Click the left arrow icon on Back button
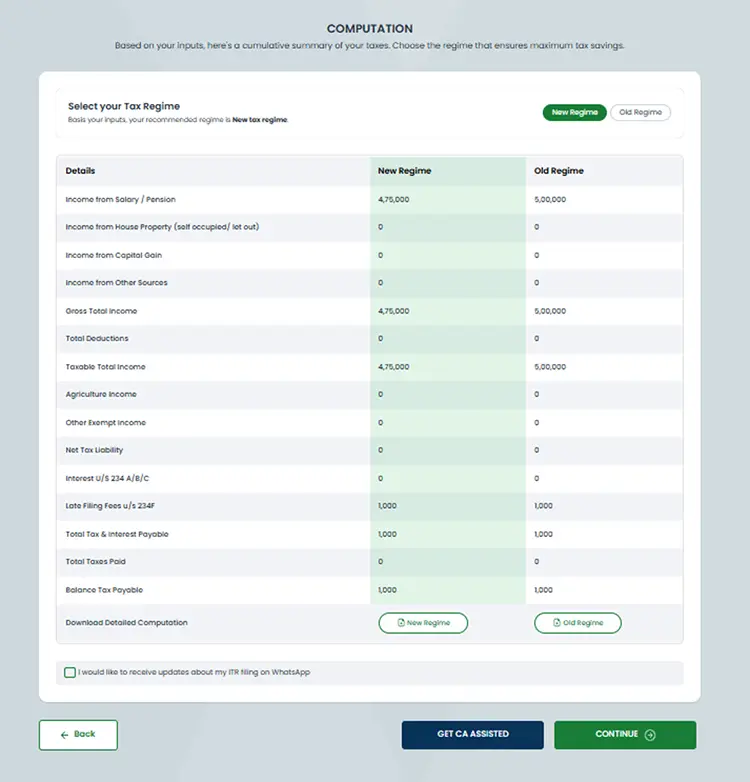 (64, 735)
